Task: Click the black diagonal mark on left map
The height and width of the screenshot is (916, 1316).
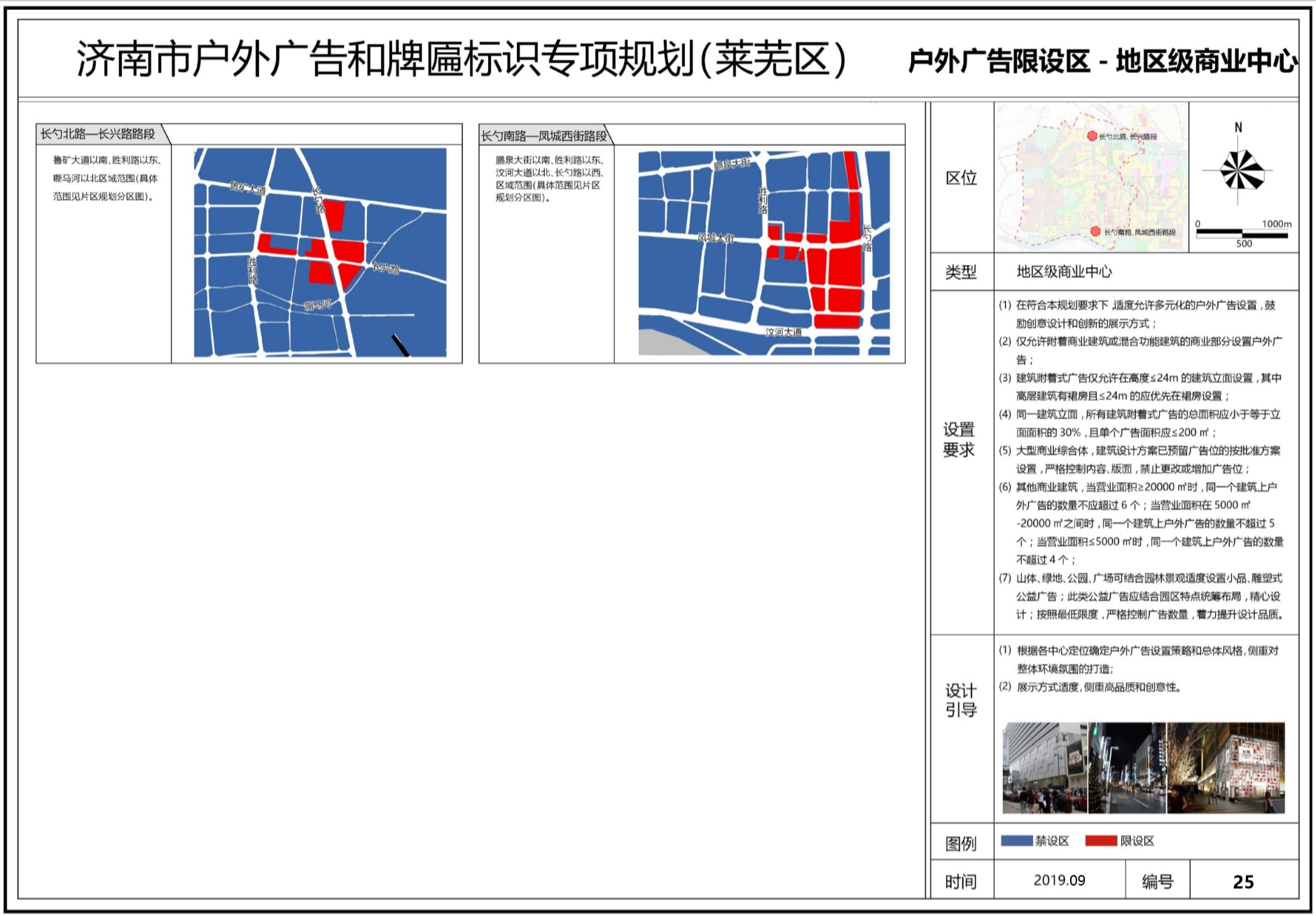Action: [x=400, y=345]
